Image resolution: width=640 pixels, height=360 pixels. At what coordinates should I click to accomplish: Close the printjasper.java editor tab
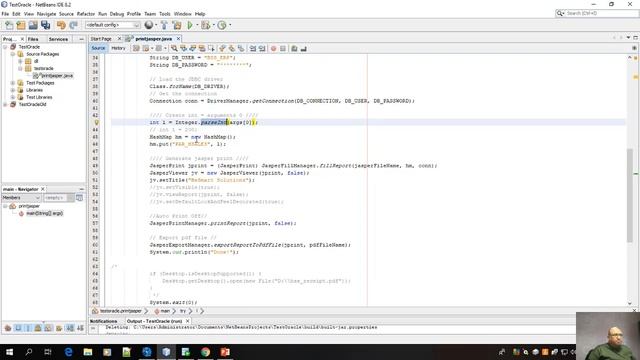pyautogui.click(x=178, y=39)
